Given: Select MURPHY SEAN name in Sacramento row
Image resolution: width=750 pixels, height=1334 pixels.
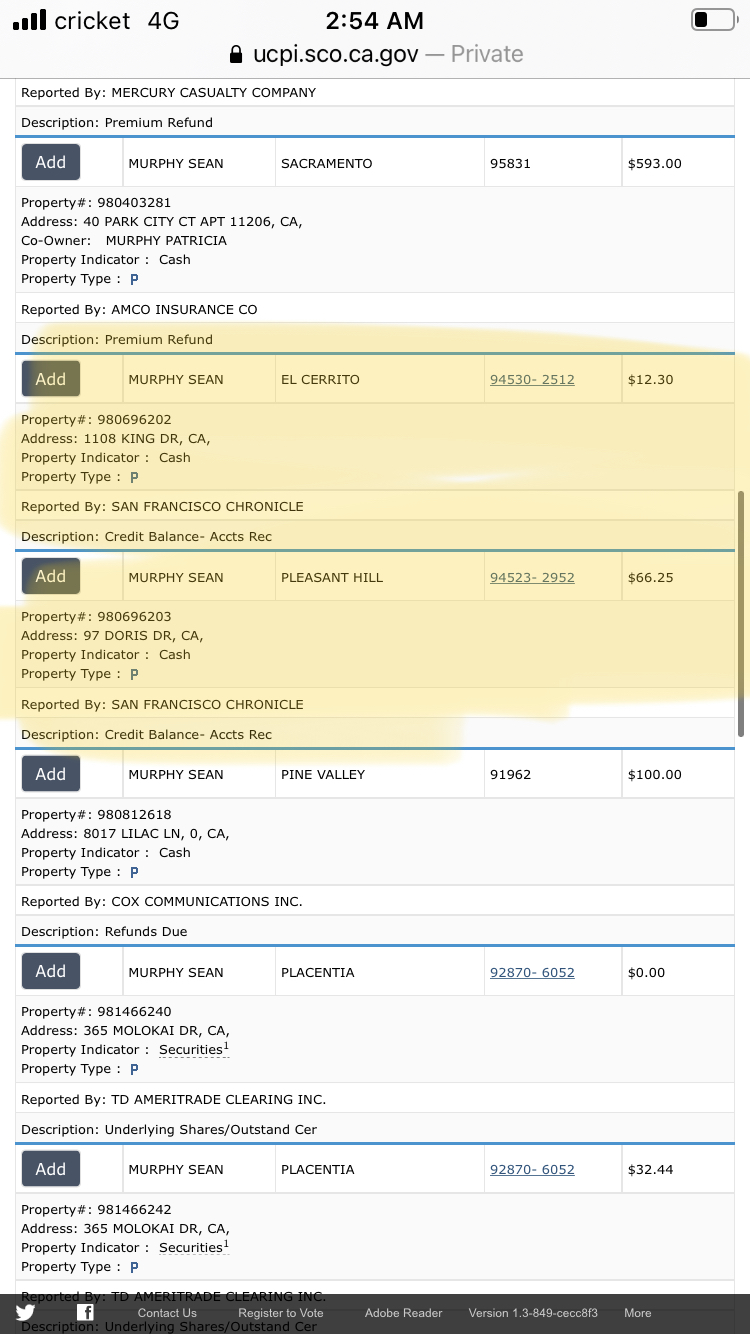Looking at the screenshot, I should click(176, 163).
